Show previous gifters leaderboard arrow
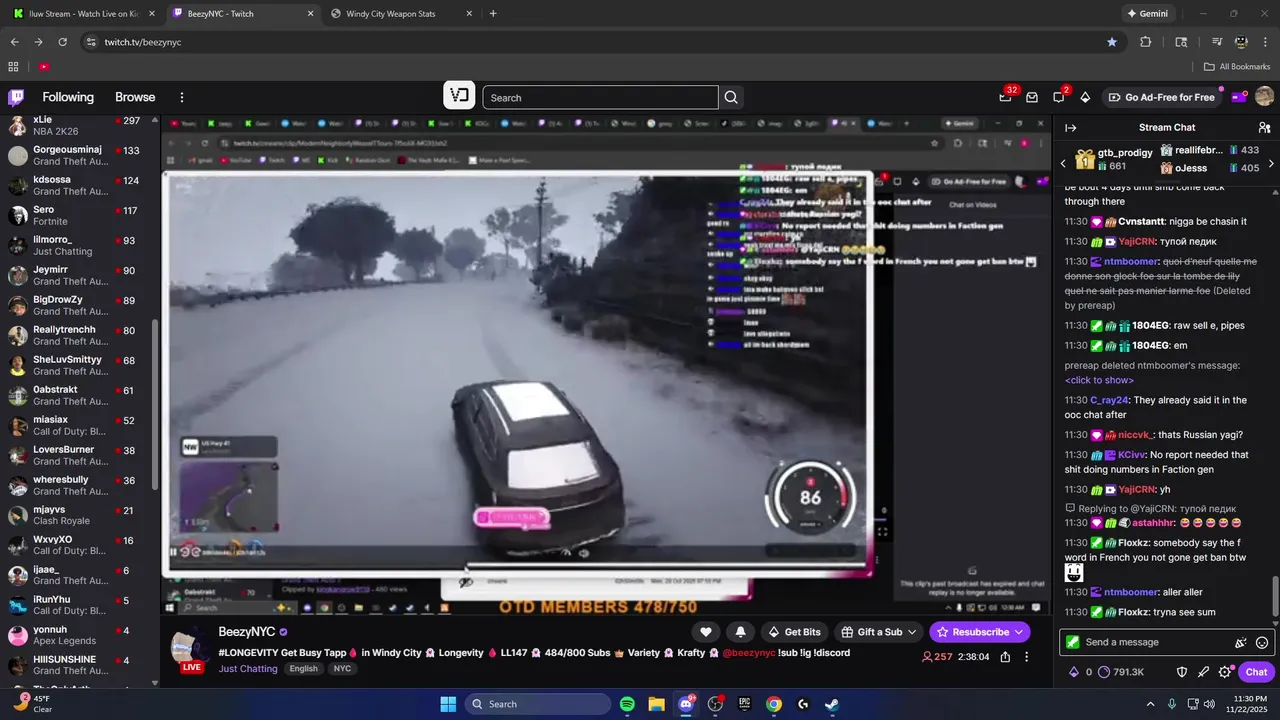The height and width of the screenshot is (720, 1280). pyautogui.click(x=1063, y=163)
